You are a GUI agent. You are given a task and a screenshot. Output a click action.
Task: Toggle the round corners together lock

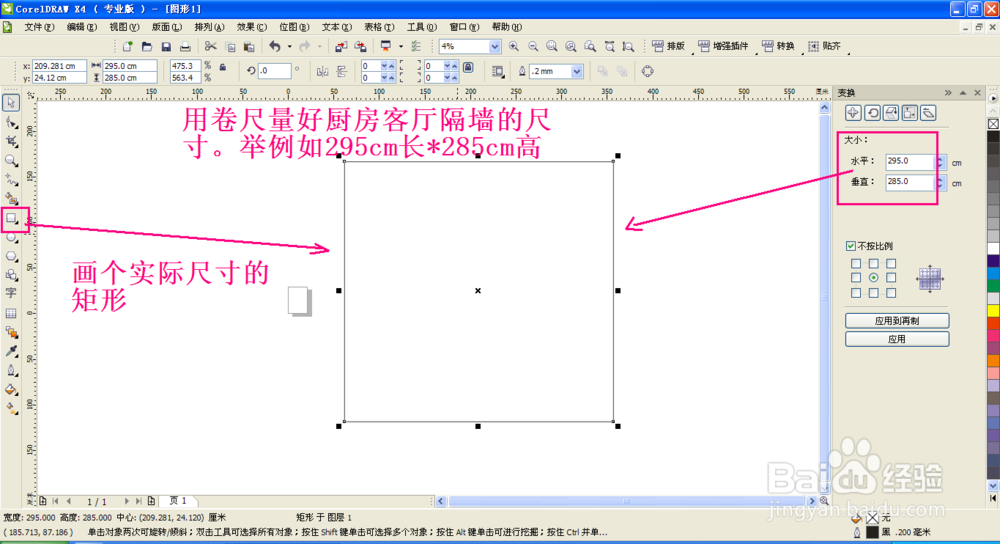tap(468, 68)
